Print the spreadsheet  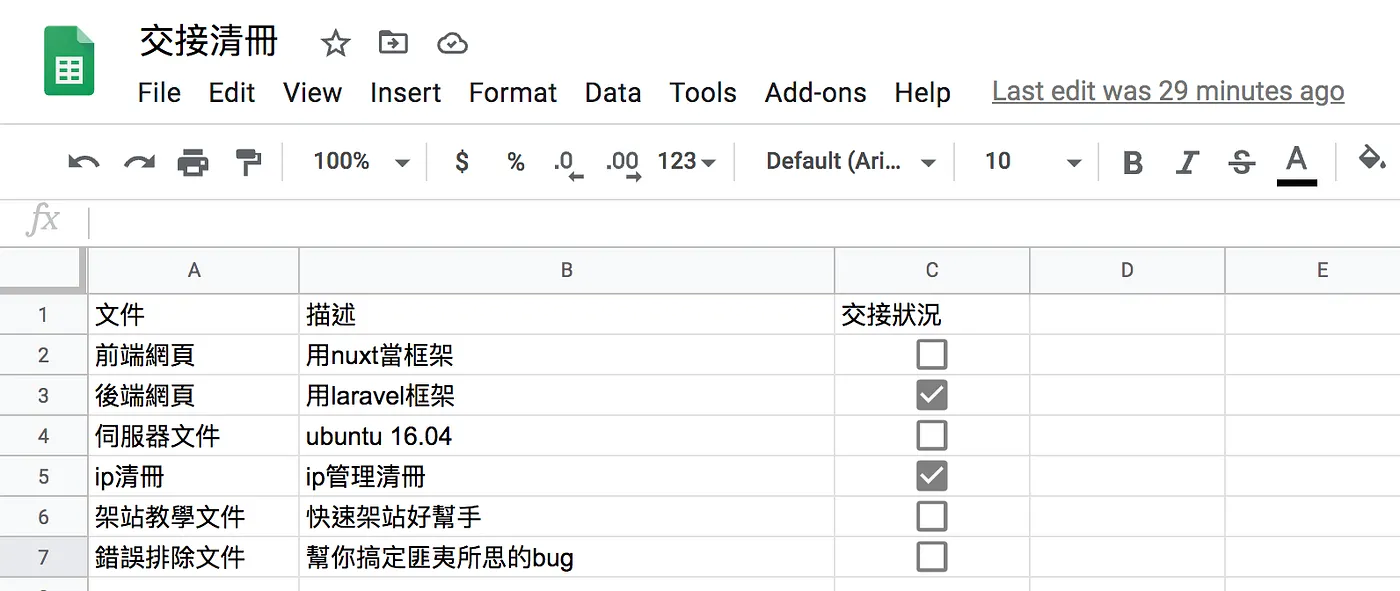coord(193,162)
